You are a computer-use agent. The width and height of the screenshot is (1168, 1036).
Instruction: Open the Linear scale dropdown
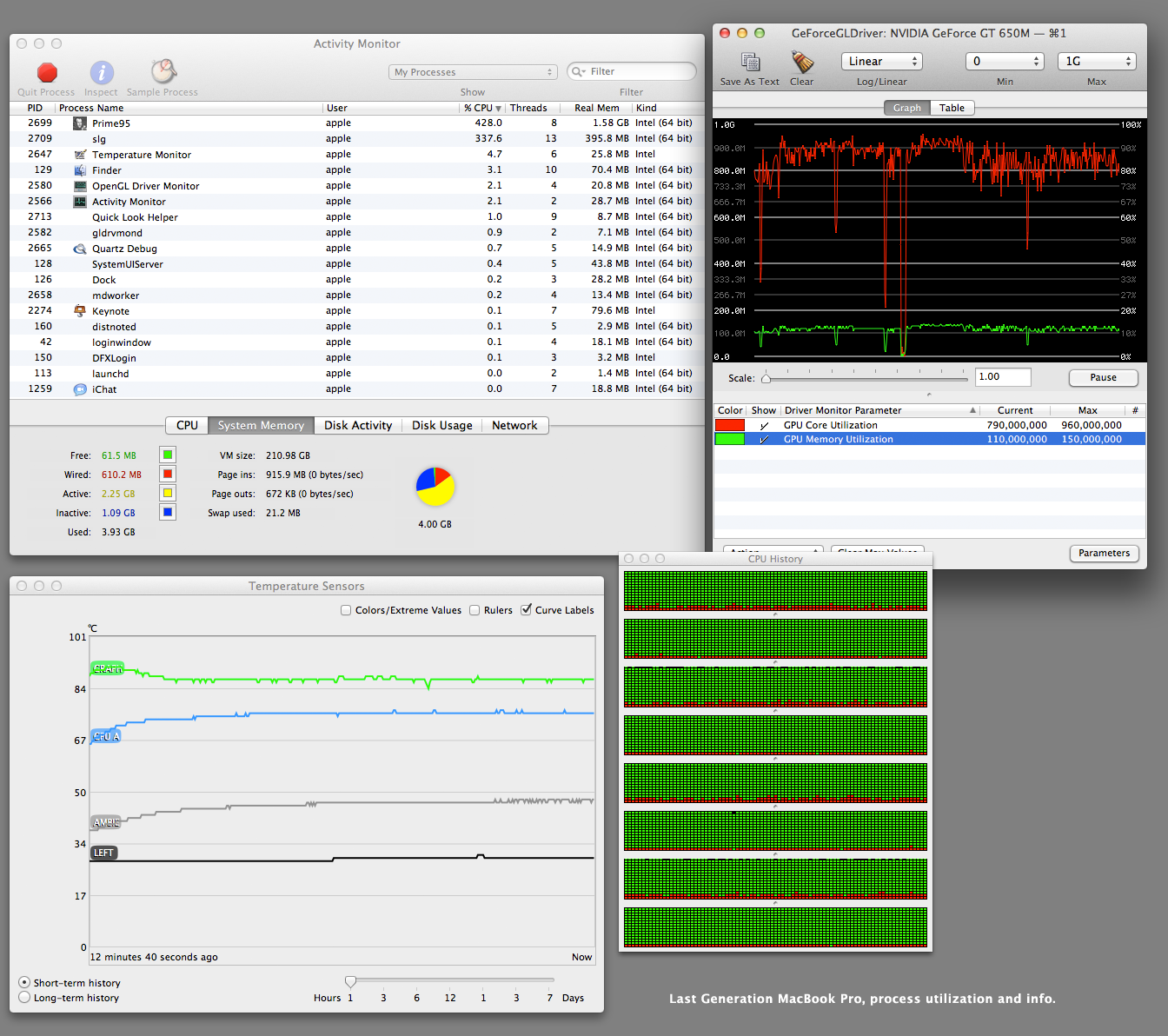tap(881, 62)
